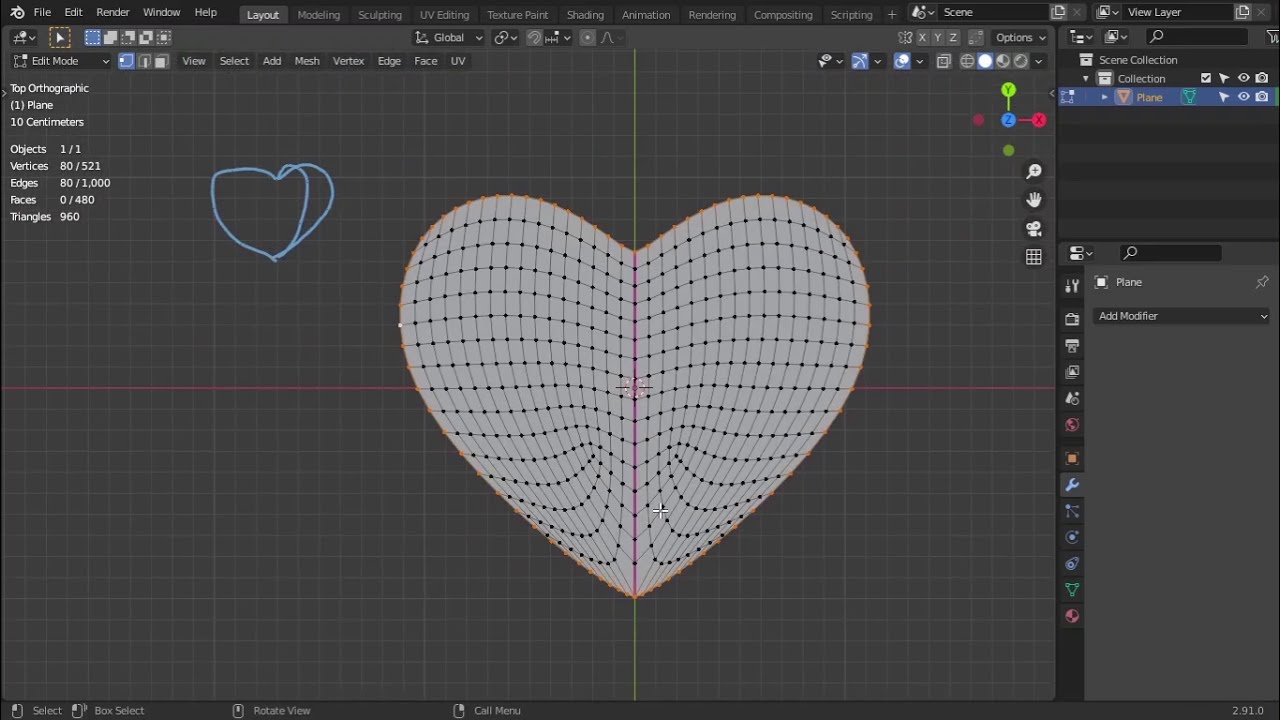Toggle X axis mirror button

point(922,37)
